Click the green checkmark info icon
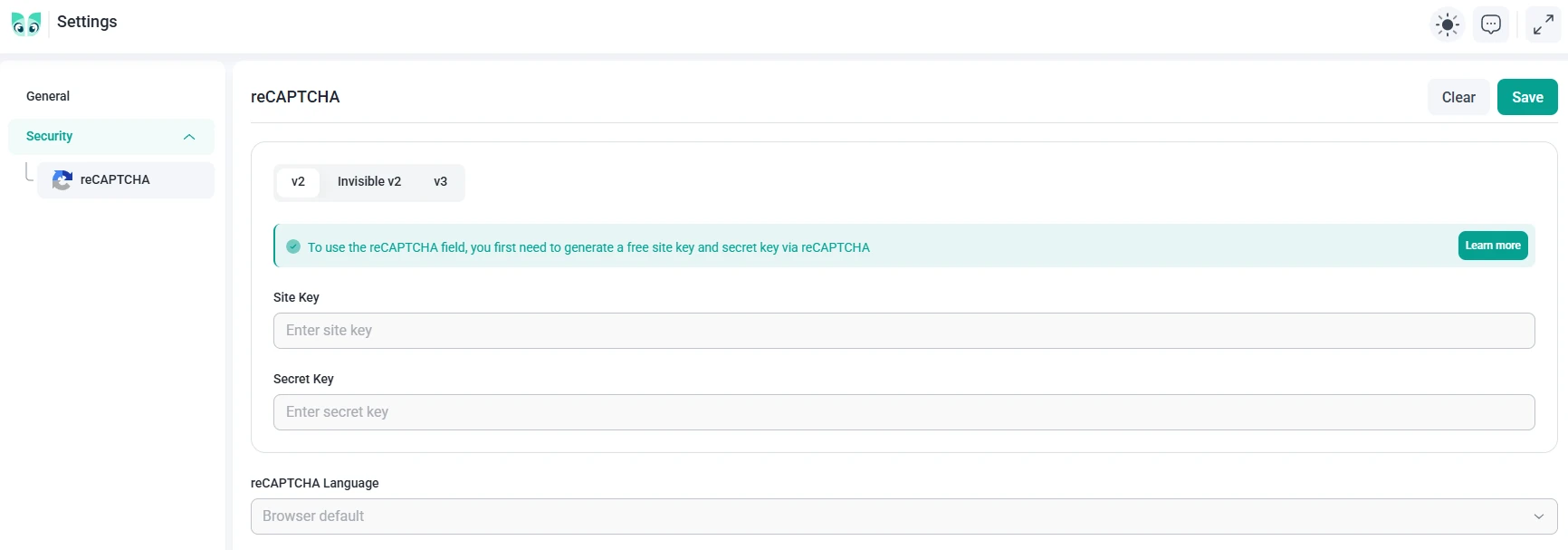1568x550 pixels. [x=293, y=246]
